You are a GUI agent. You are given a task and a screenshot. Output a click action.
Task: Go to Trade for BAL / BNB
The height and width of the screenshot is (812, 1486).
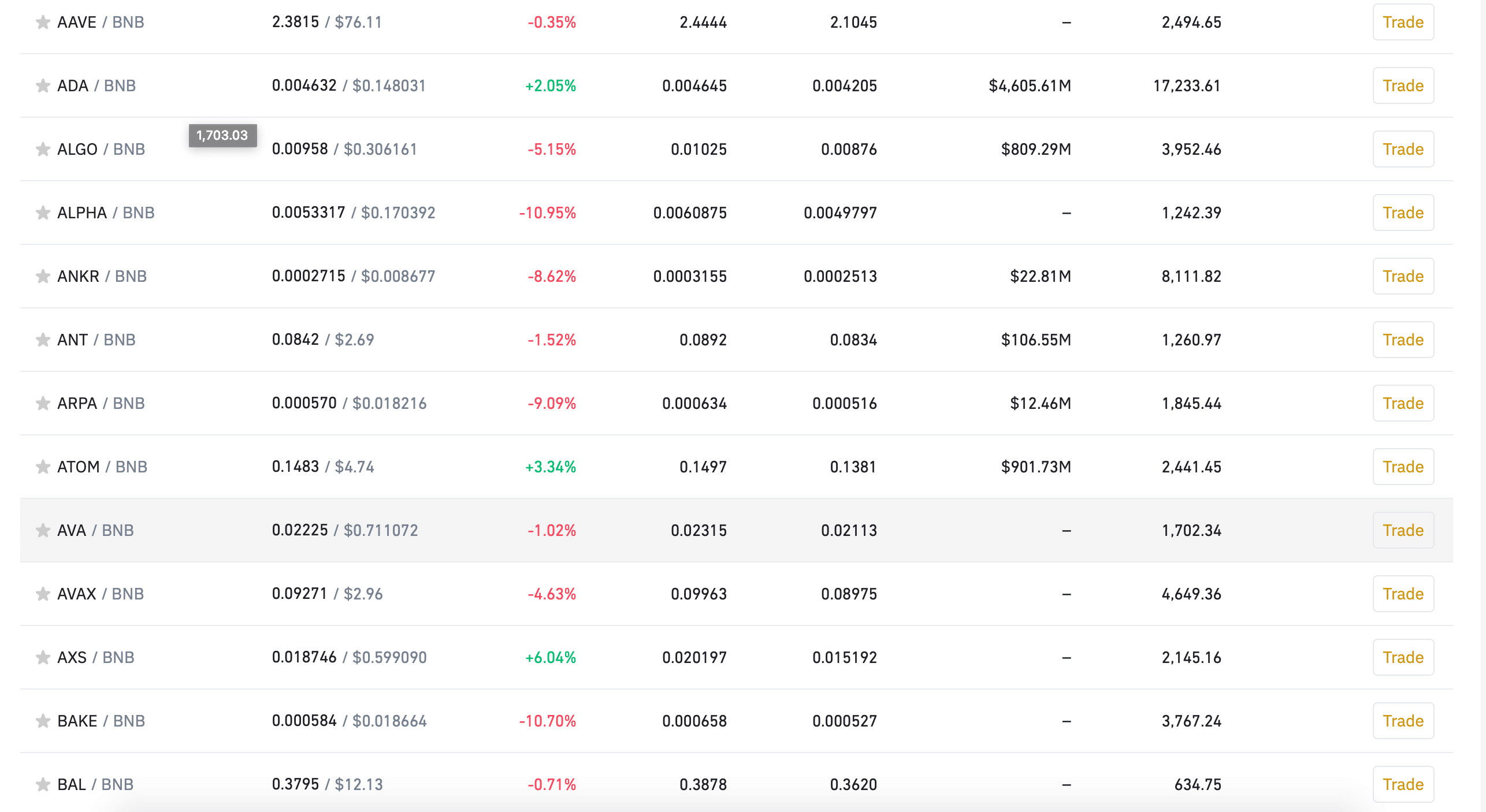coord(1403,785)
